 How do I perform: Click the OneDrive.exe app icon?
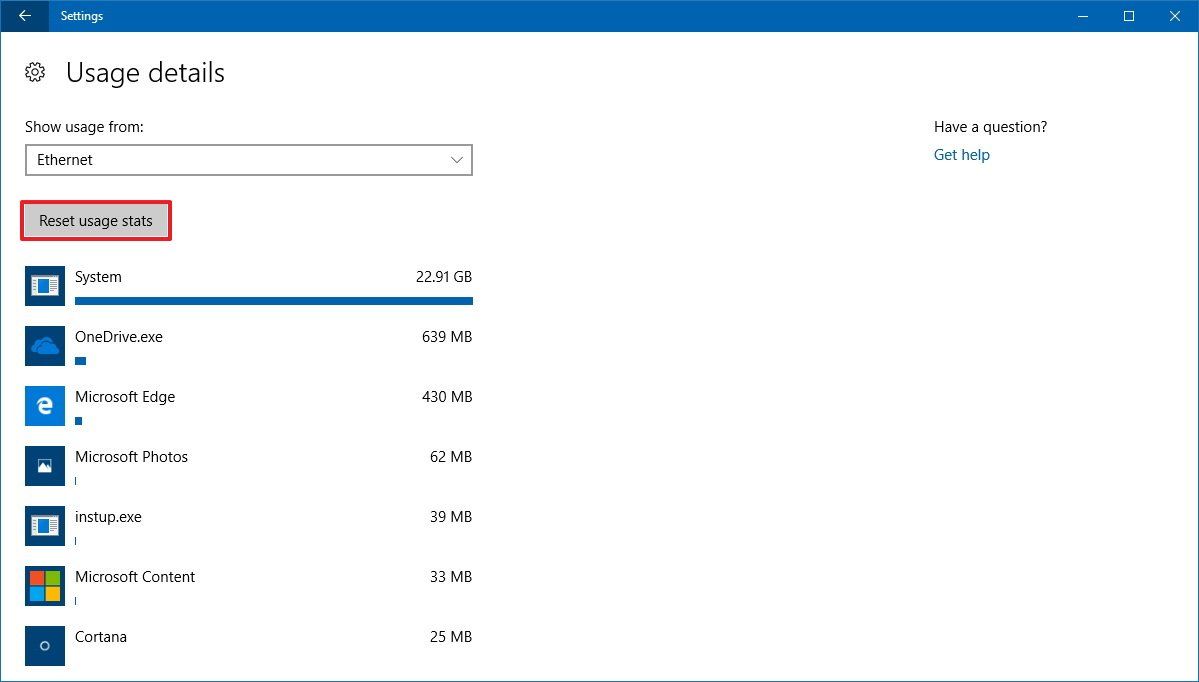point(44,346)
